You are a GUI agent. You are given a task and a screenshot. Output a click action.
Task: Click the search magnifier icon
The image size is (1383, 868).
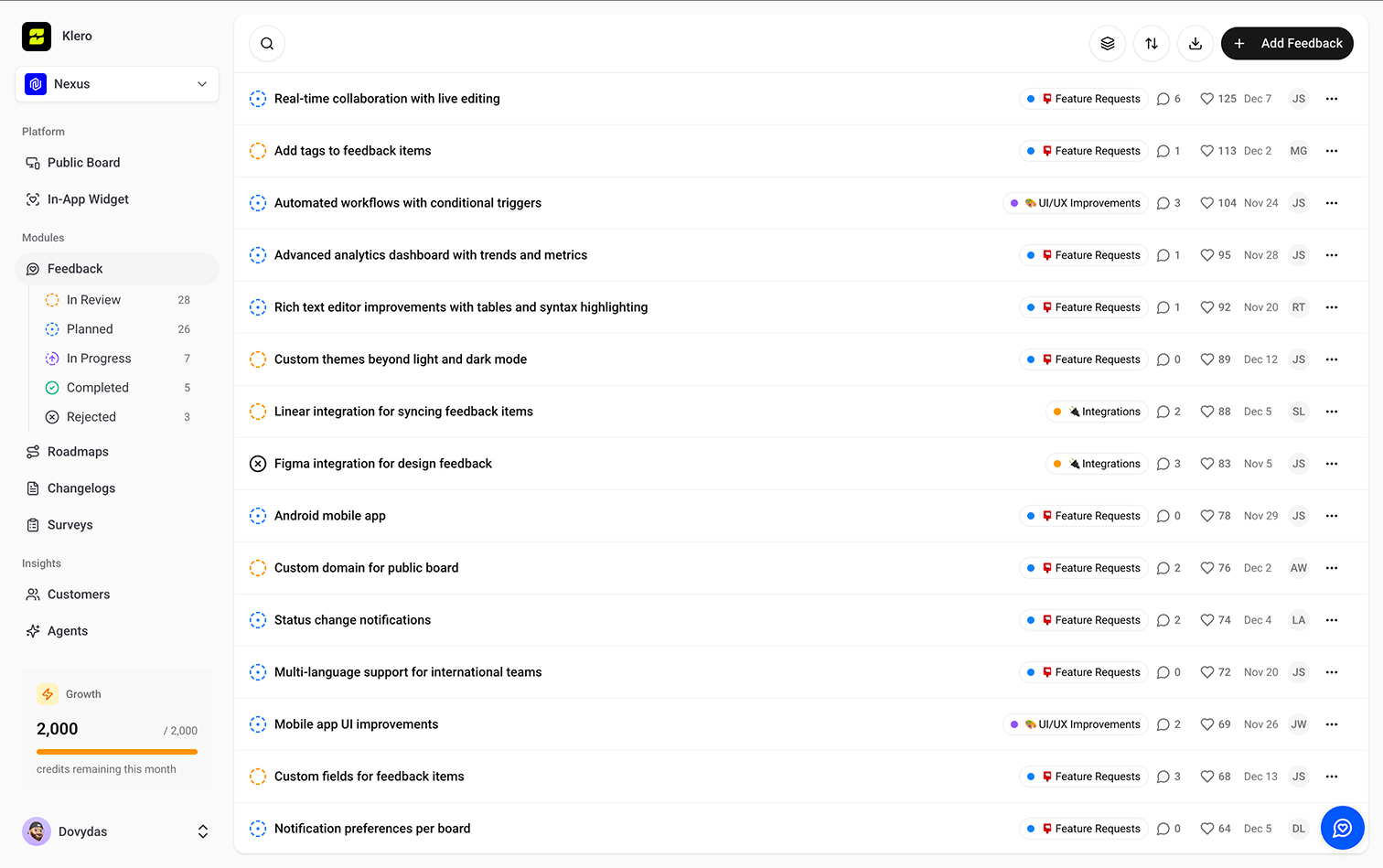267,44
